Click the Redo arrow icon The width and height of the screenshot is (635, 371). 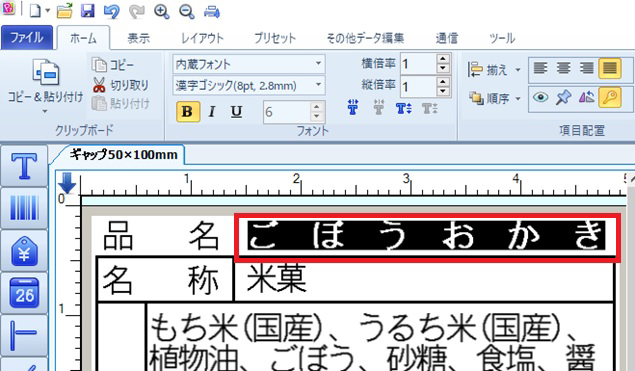click(x=136, y=11)
